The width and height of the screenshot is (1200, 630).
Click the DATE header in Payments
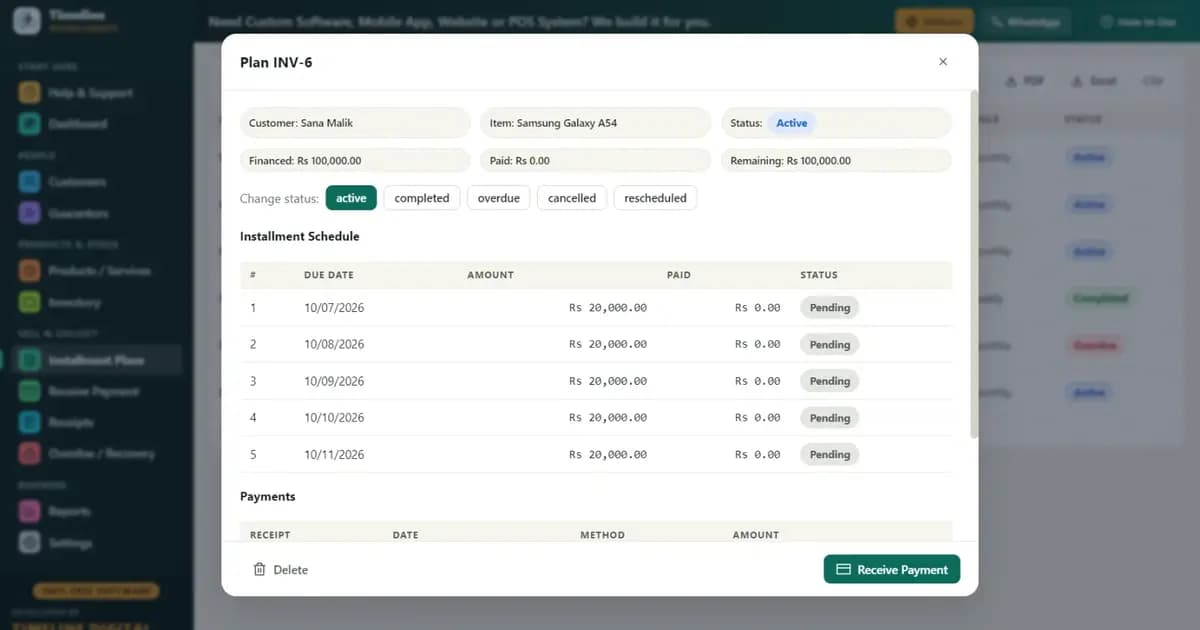(405, 535)
